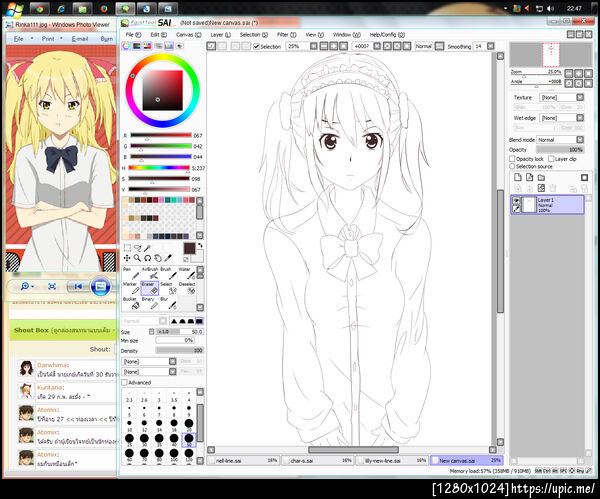Activate the rotate view tool
600x499 pixels.
click(x=147, y=258)
